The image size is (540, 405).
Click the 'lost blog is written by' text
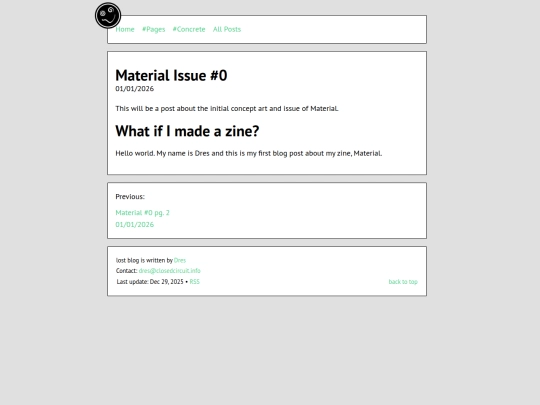144,260
